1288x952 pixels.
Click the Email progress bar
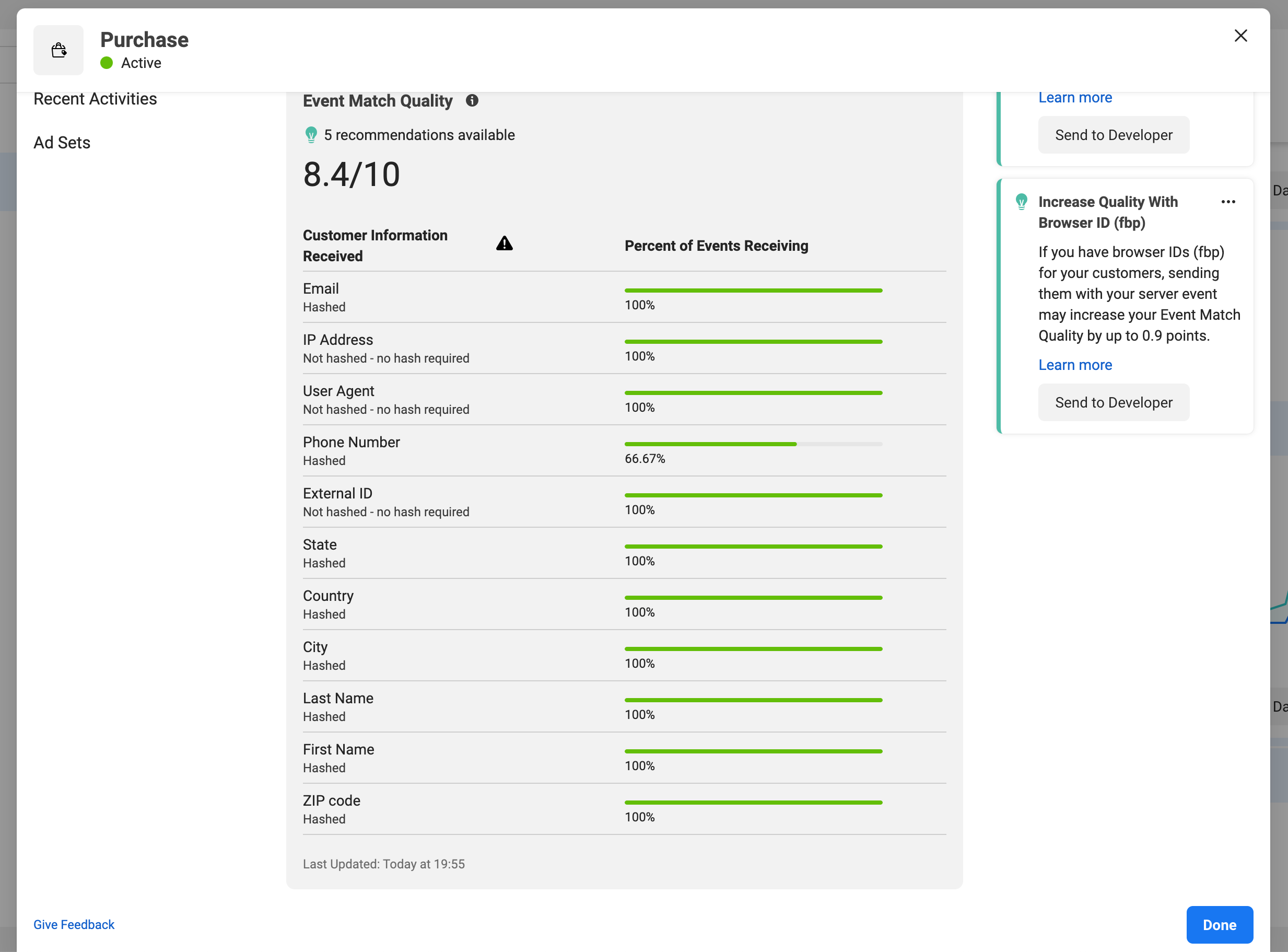click(x=754, y=291)
